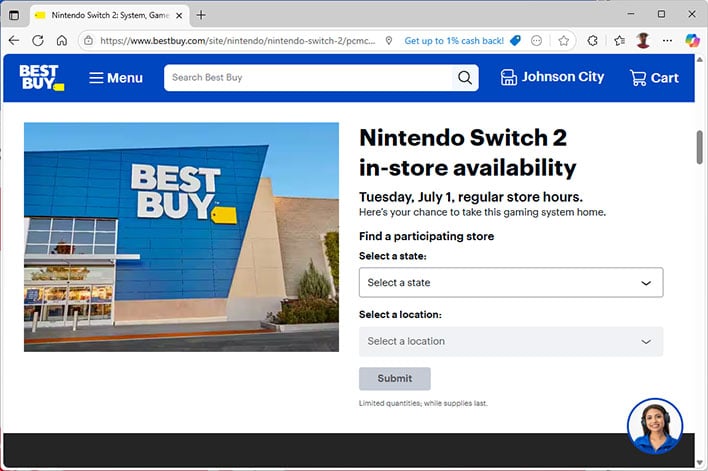The image size is (708, 471).
Task: Open the Johnson City store selector
Action: pos(552,77)
